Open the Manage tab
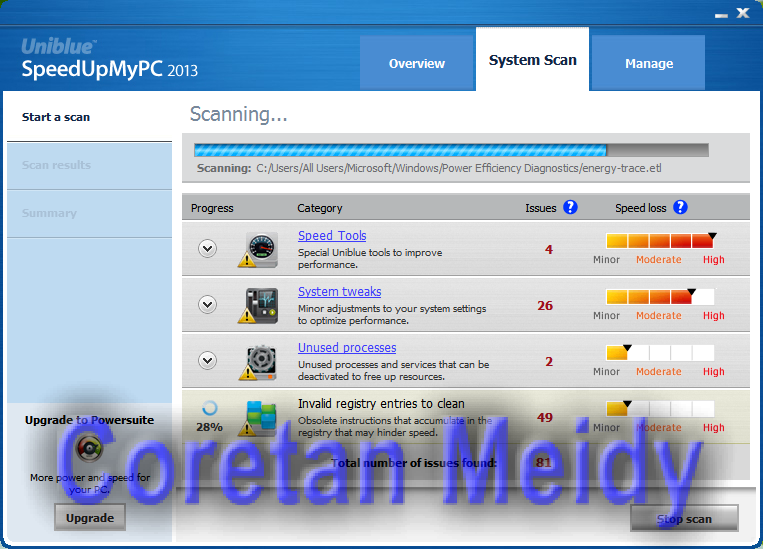The height and width of the screenshot is (549, 763). click(649, 63)
